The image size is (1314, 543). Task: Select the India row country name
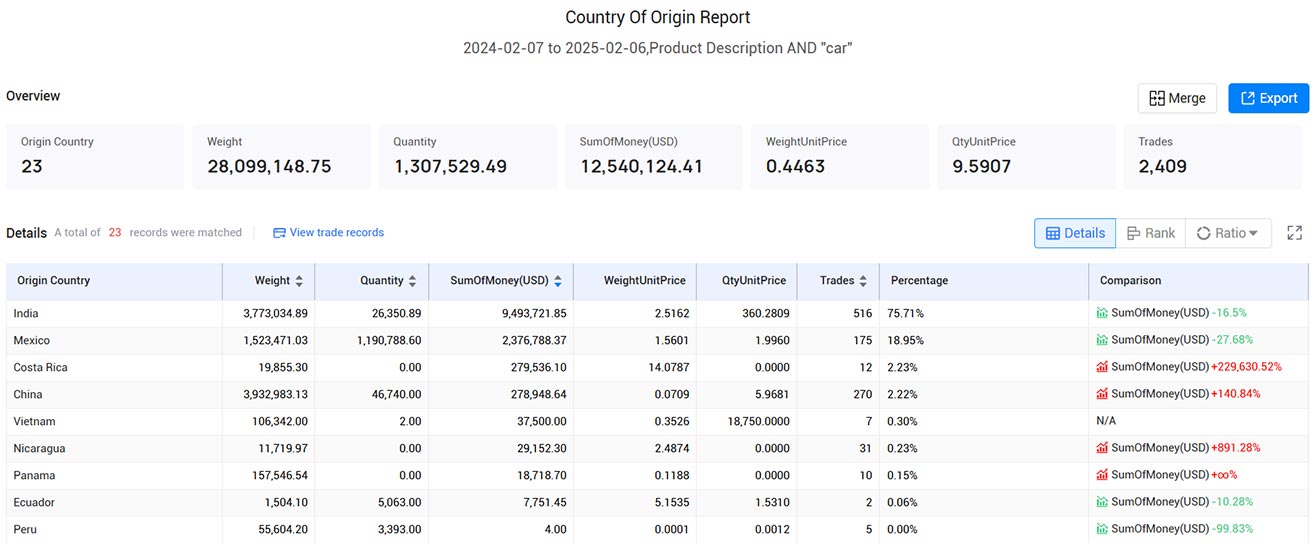click(26, 313)
